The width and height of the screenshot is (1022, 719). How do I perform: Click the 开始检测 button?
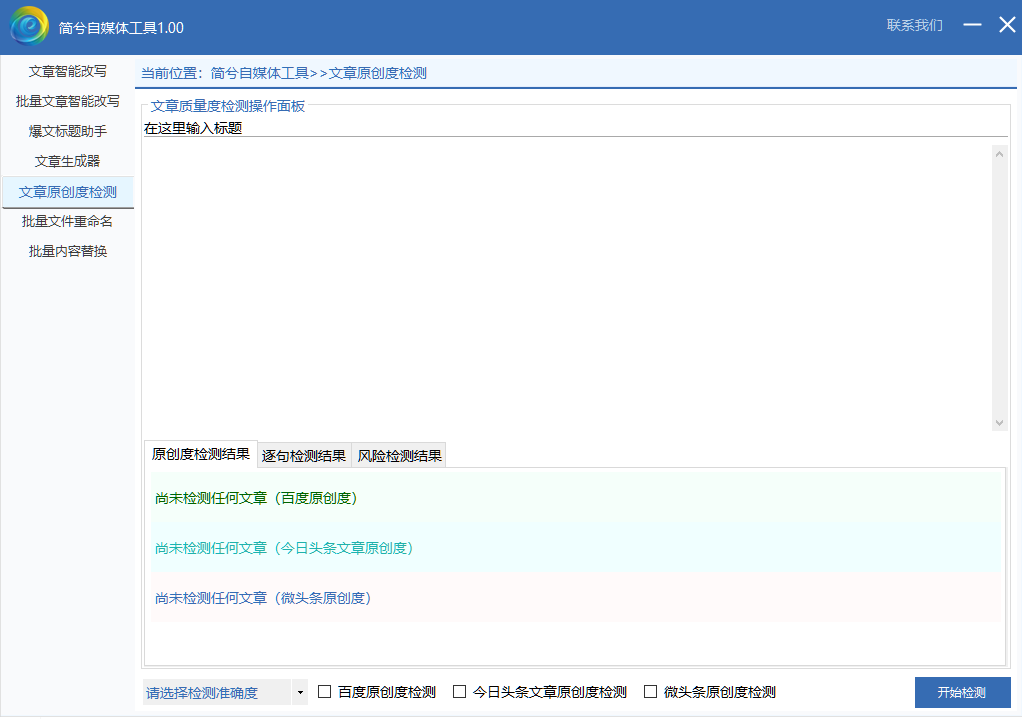pos(961,693)
